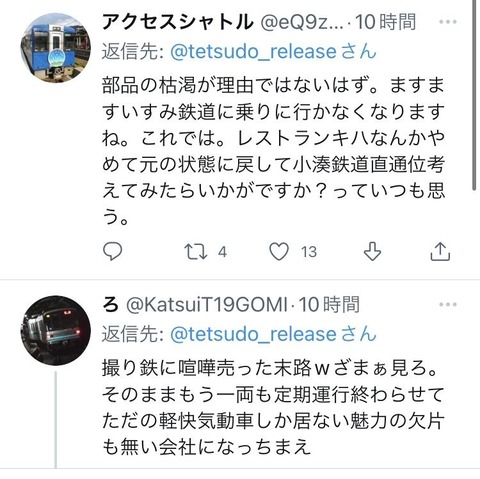
Task: Open the @eQ9z... handle
Action: point(302,22)
